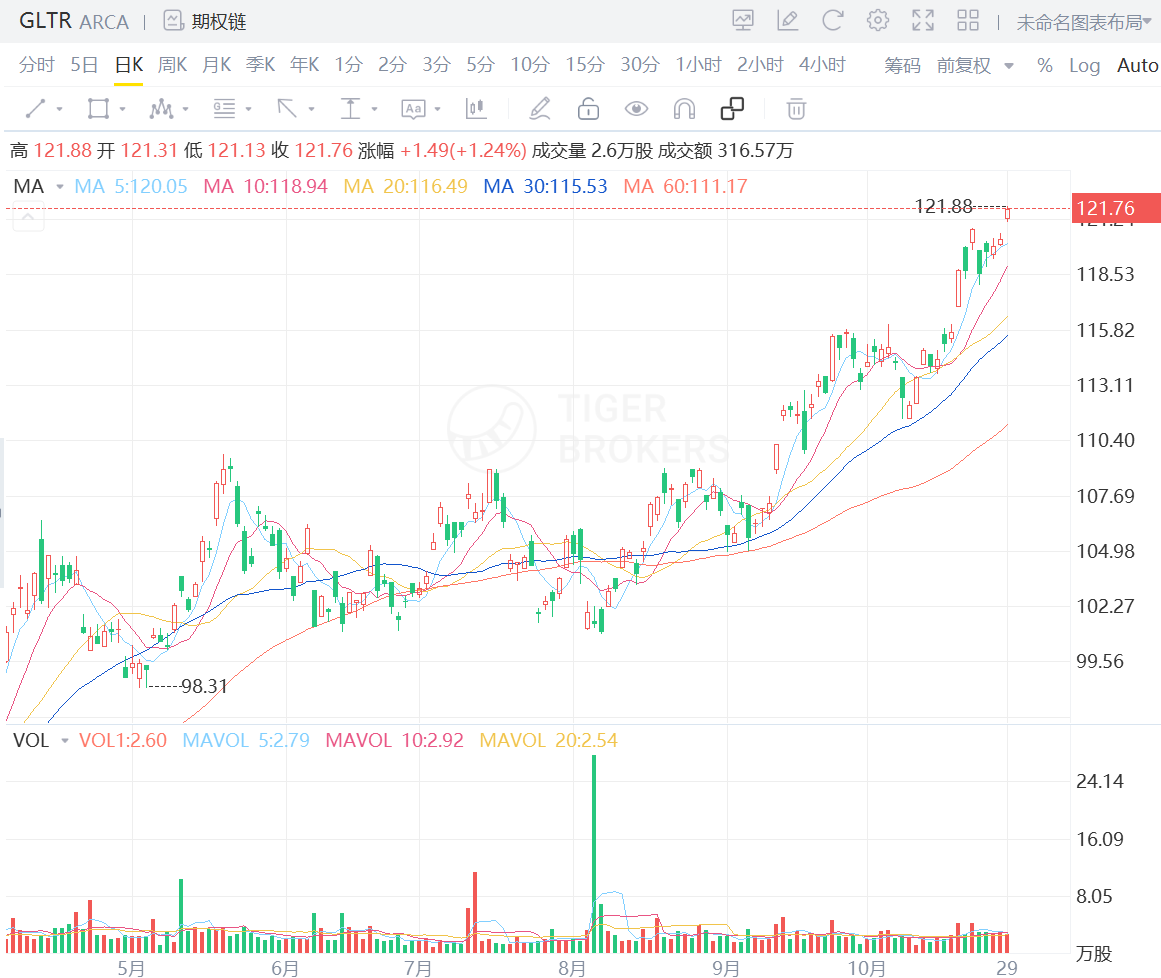1161x978 pixels.
Task: Click the text annotation tool icon
Action: (x=413, y=108)
